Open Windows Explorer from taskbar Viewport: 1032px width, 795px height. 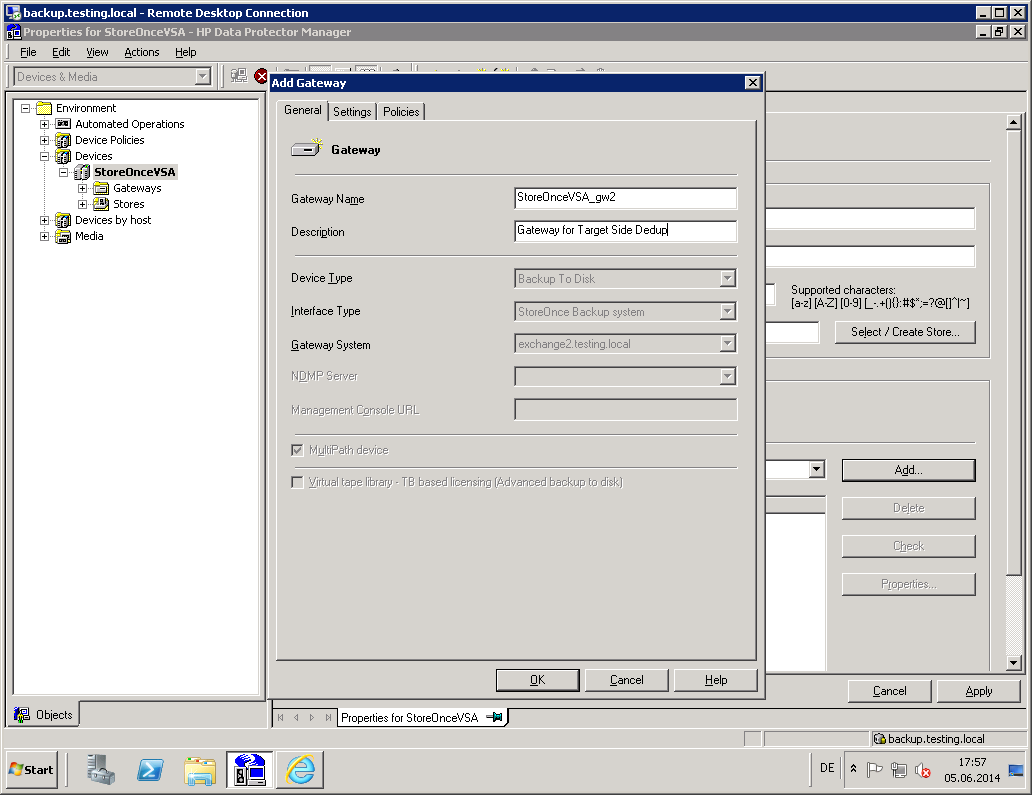(200, 770)
